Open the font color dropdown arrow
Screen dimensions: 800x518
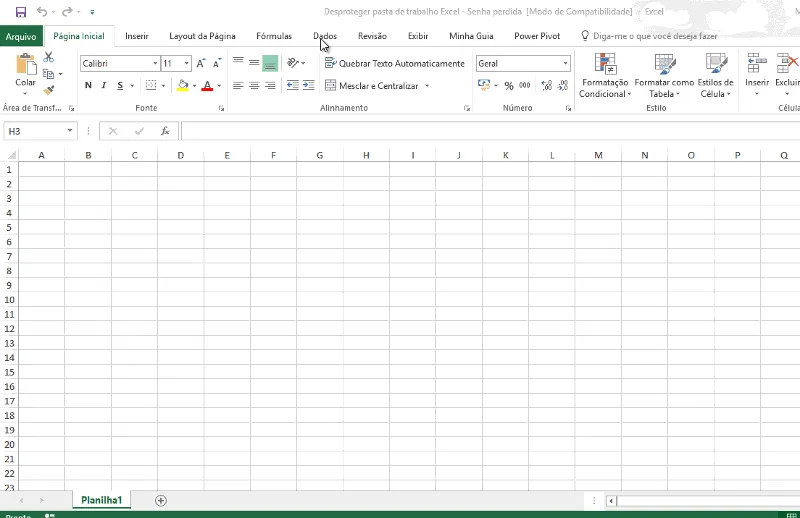(219, 86)
